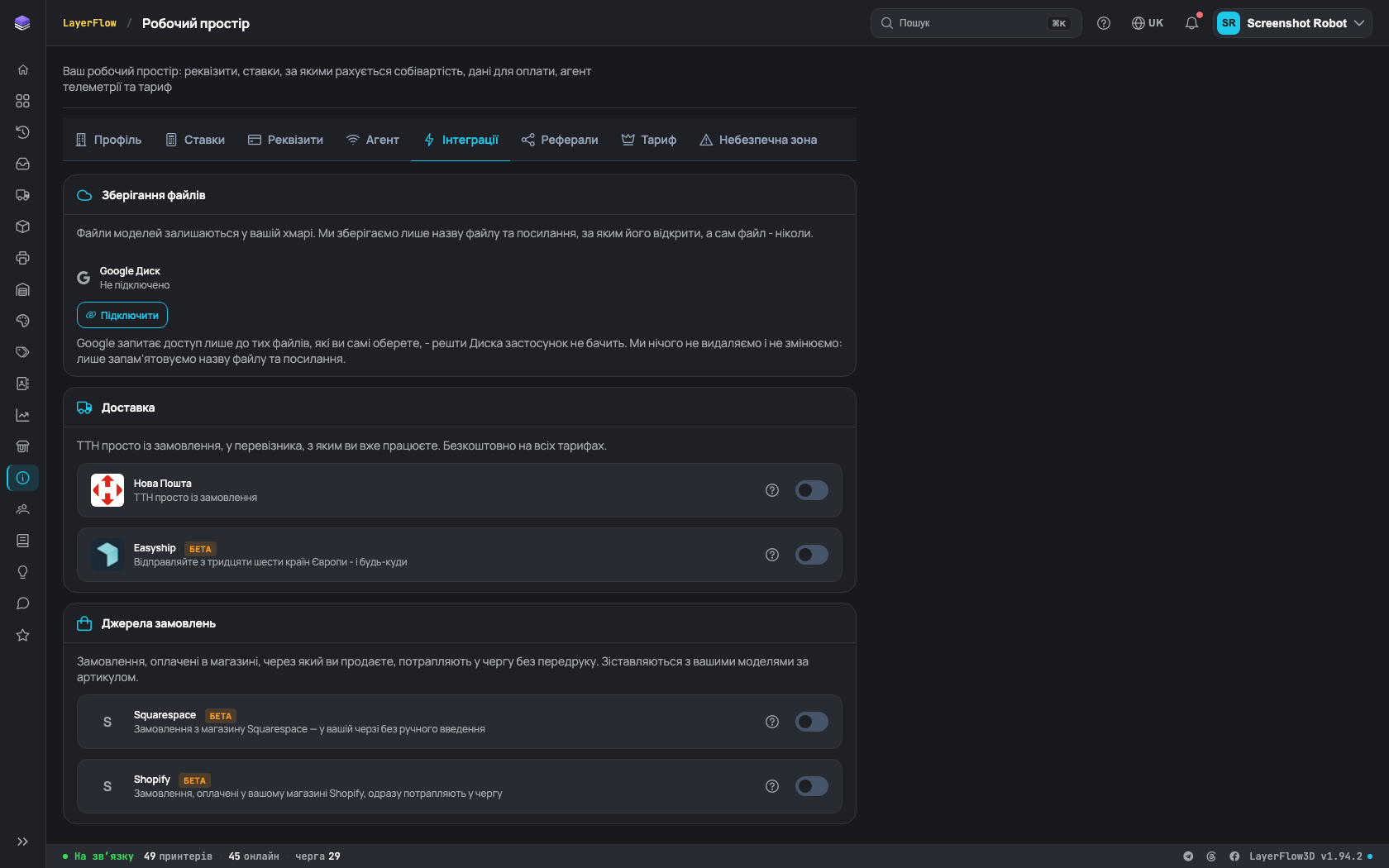The image size is (1389, 868).
Task: Open the price tag icon in sidebar
Action: 22,352
